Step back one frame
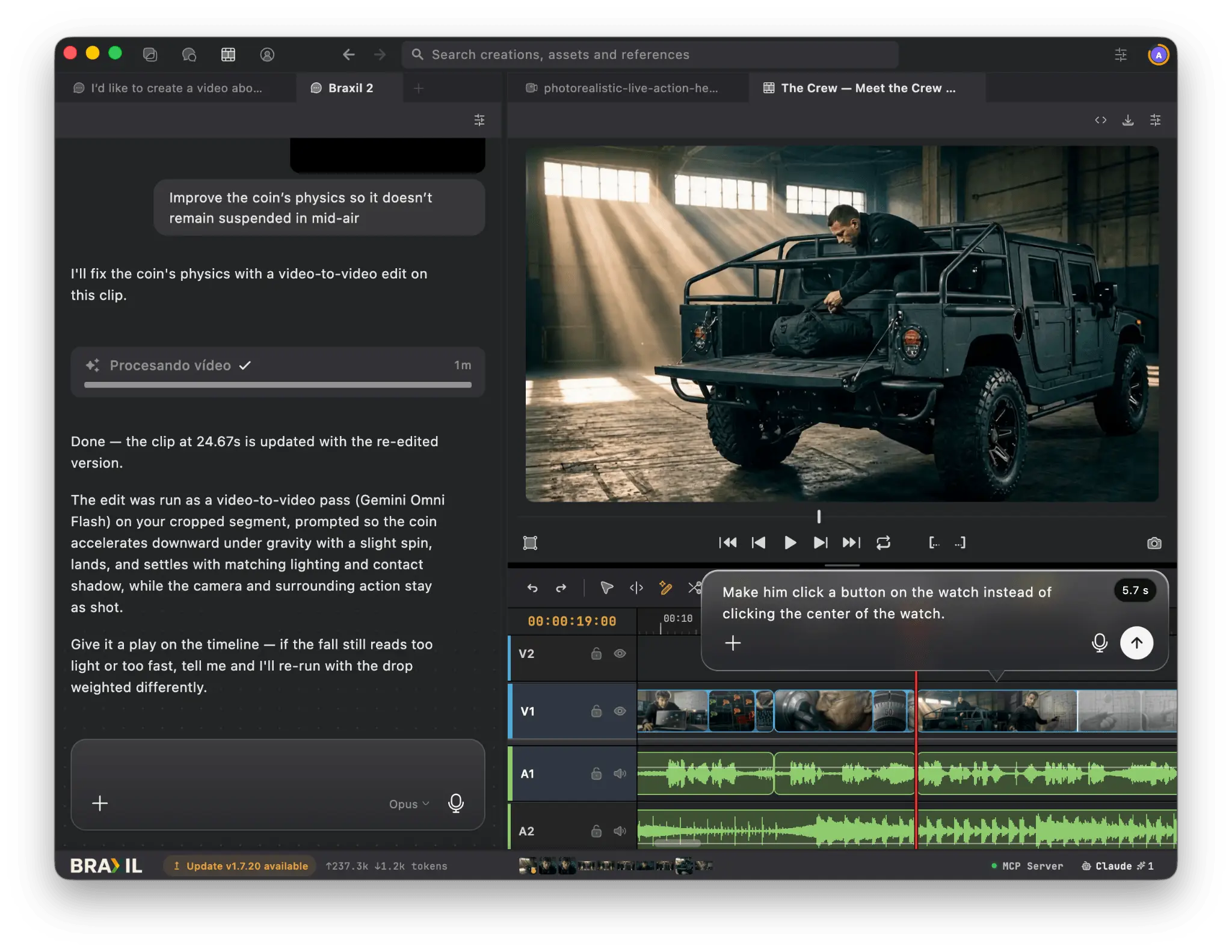Viewport: 1232px width, 952px height. pyautogui.click(x=759, y=543)
